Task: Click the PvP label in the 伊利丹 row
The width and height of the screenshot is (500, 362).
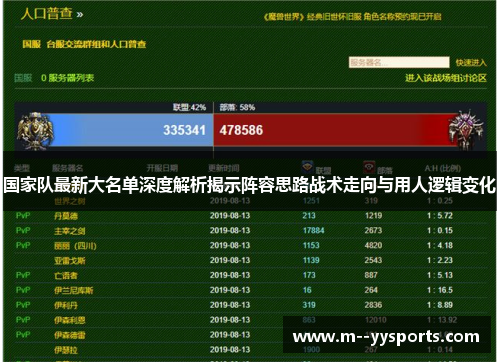Action: (23, 305)
